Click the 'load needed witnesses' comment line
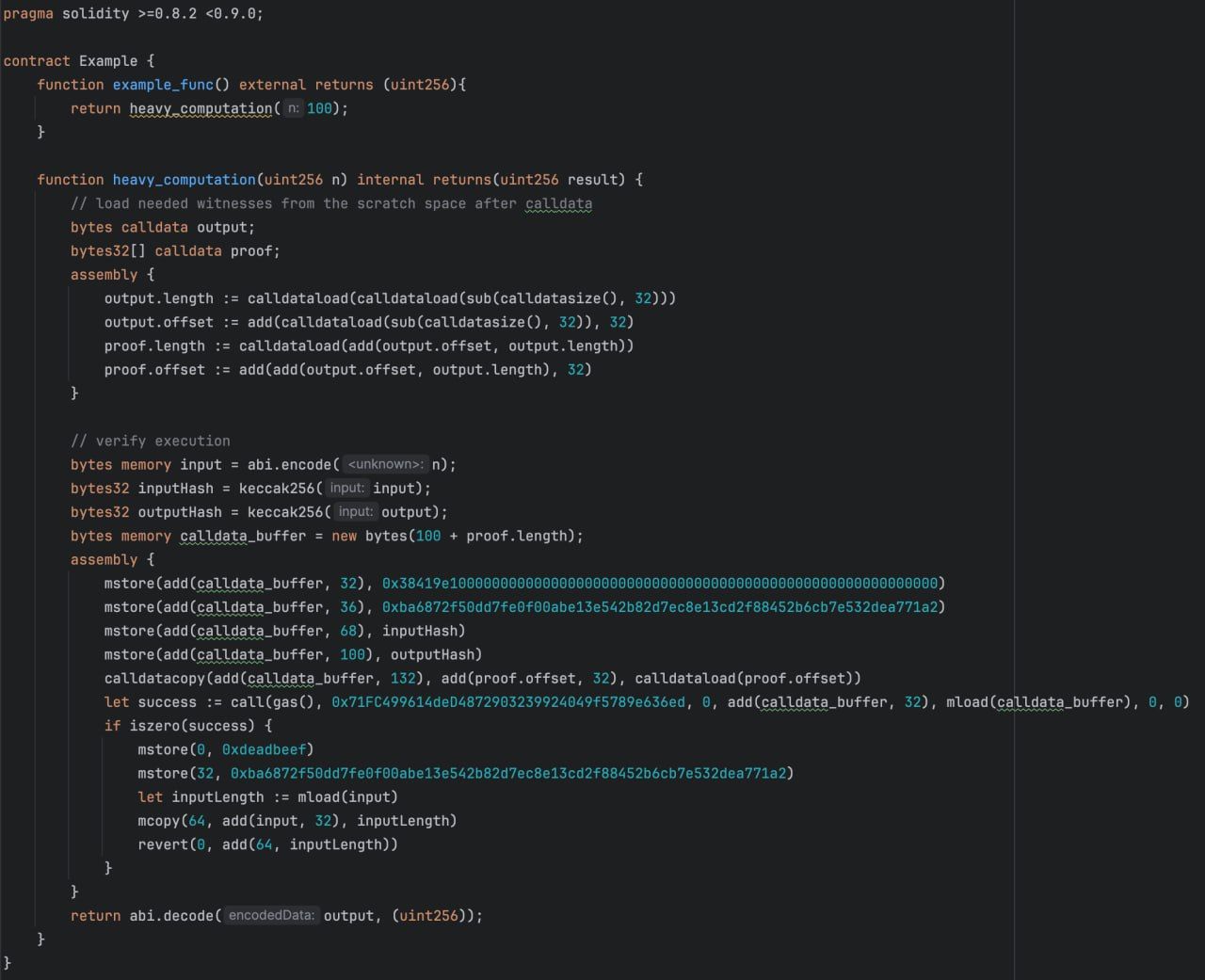 click(x=331, y=203)
